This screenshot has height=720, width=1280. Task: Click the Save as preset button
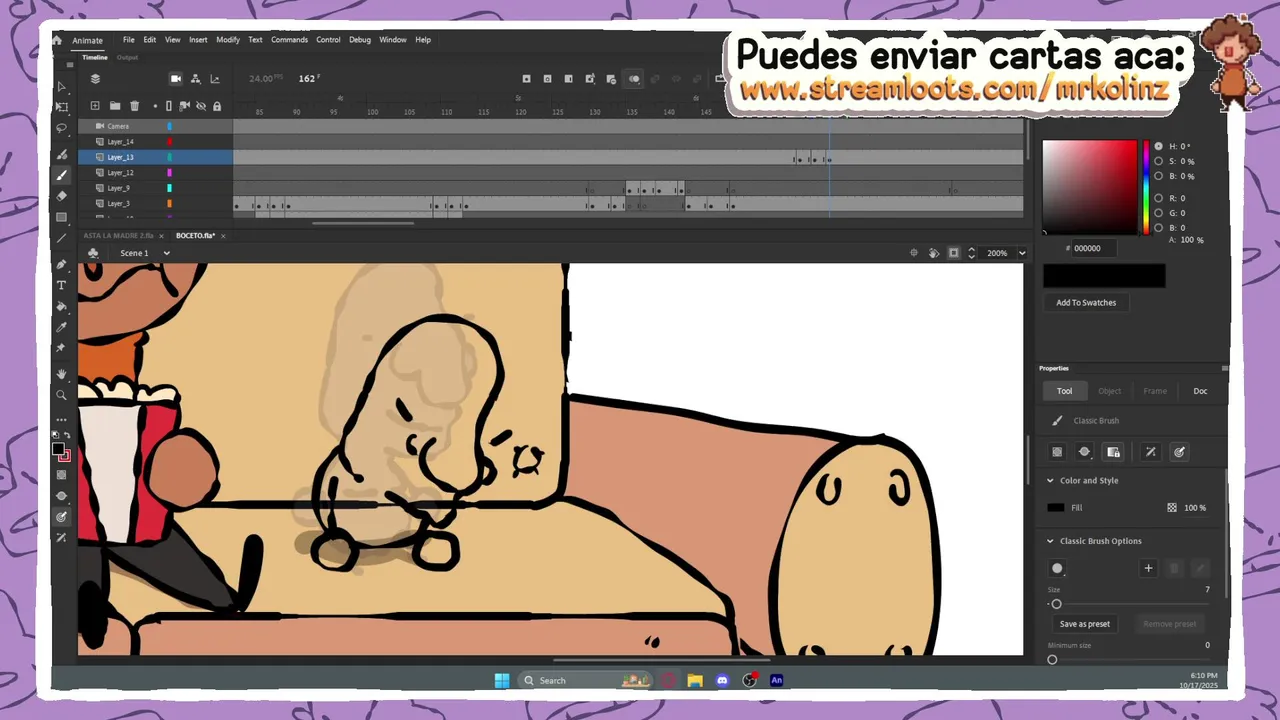[1085, 624]
